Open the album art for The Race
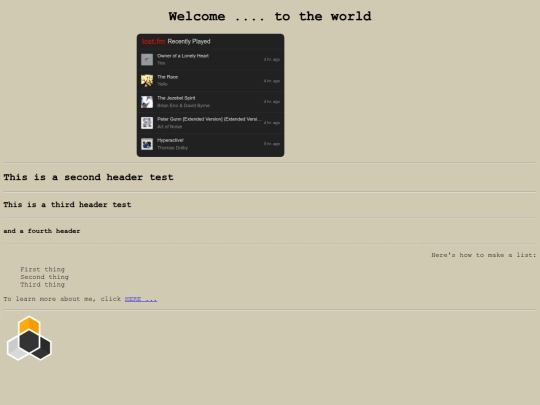Viewport: 540px width, 405px height. 147,81
